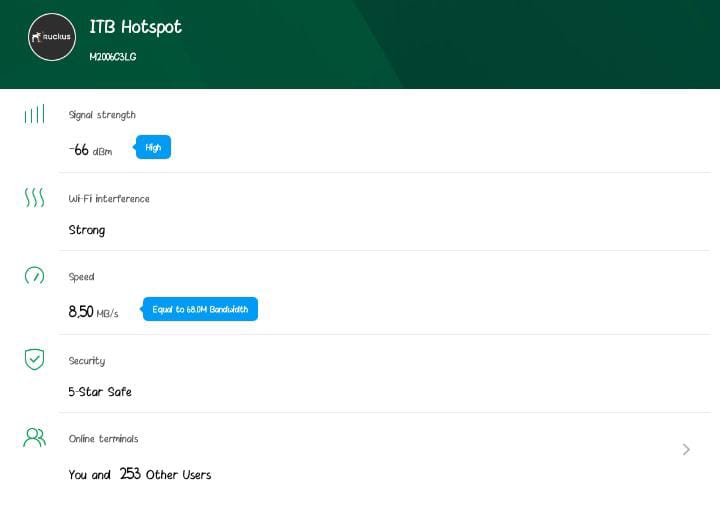Click the blue High signal badge
The image size is (720, 514).
click(153, 147)
